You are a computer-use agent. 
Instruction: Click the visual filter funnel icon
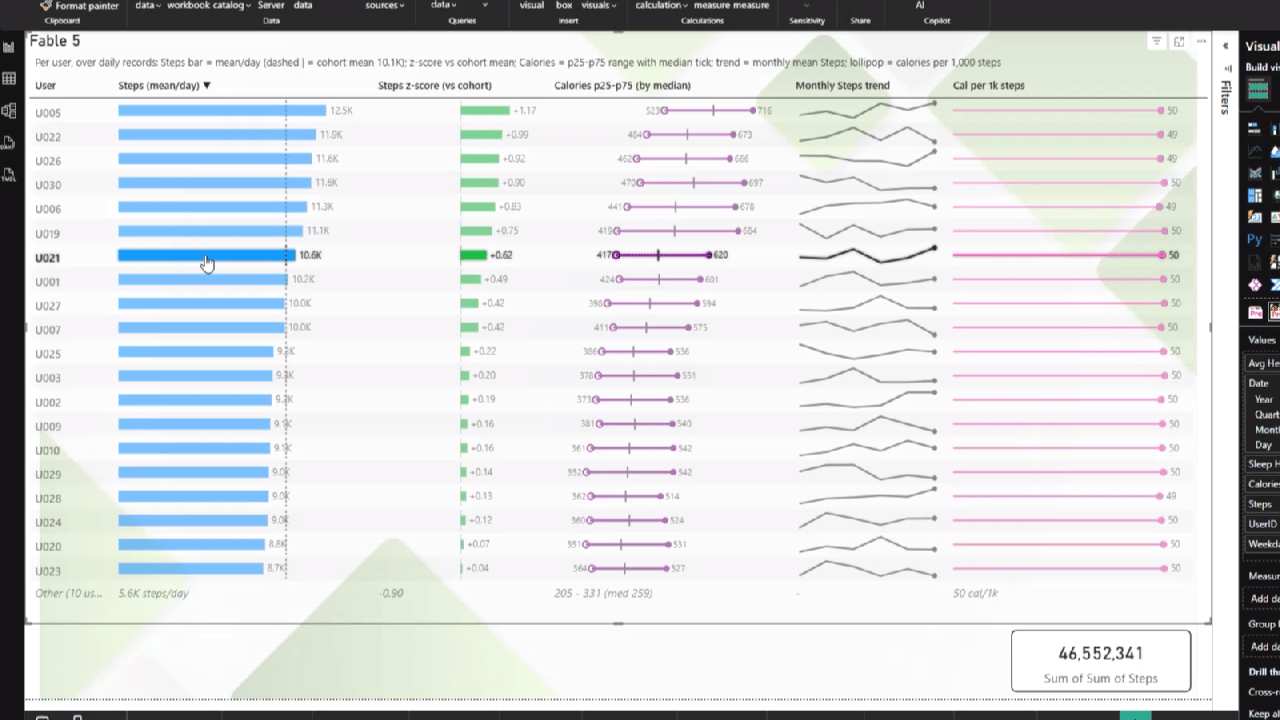click(1156, 41)
